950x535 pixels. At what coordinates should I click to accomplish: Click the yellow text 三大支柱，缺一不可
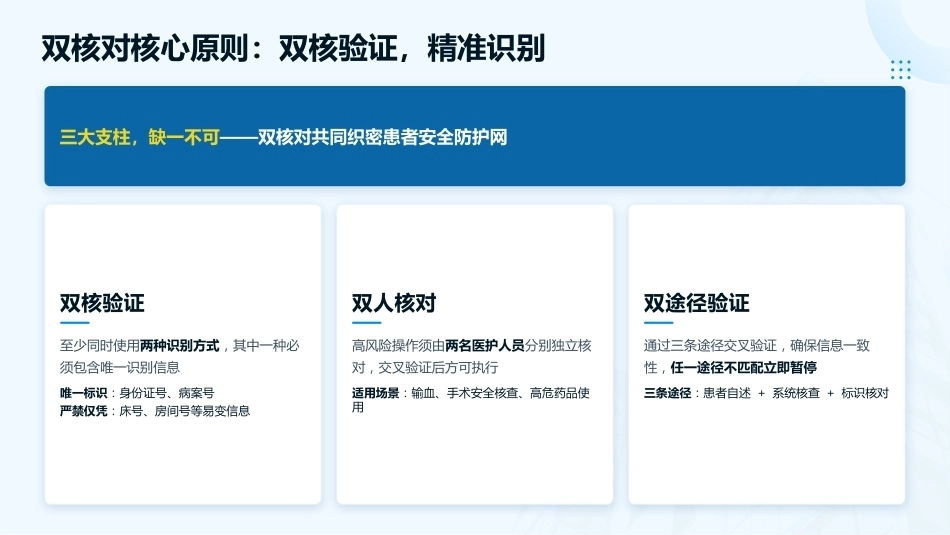tap(139, 138)
